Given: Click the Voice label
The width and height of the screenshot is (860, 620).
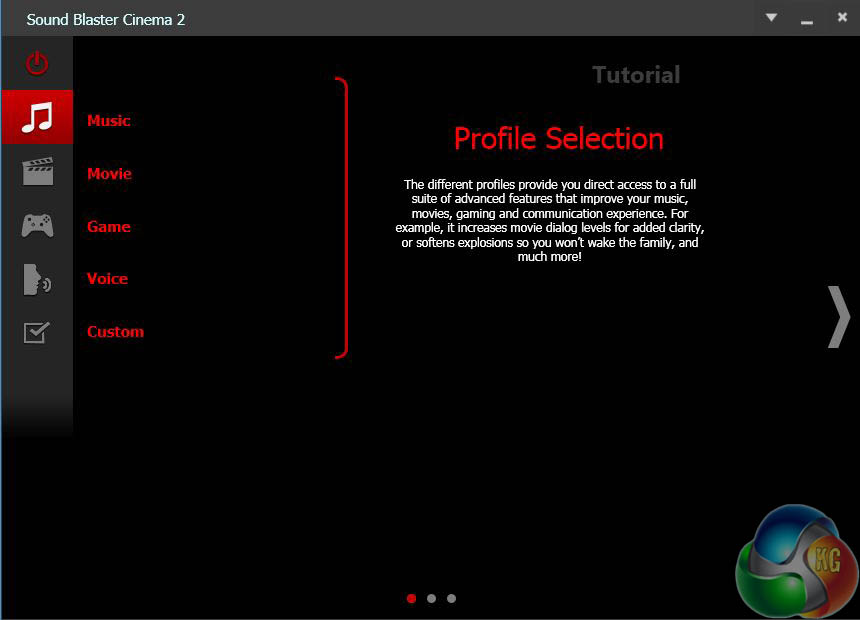Looking at the screenshot, I should [x=107, y=279].
